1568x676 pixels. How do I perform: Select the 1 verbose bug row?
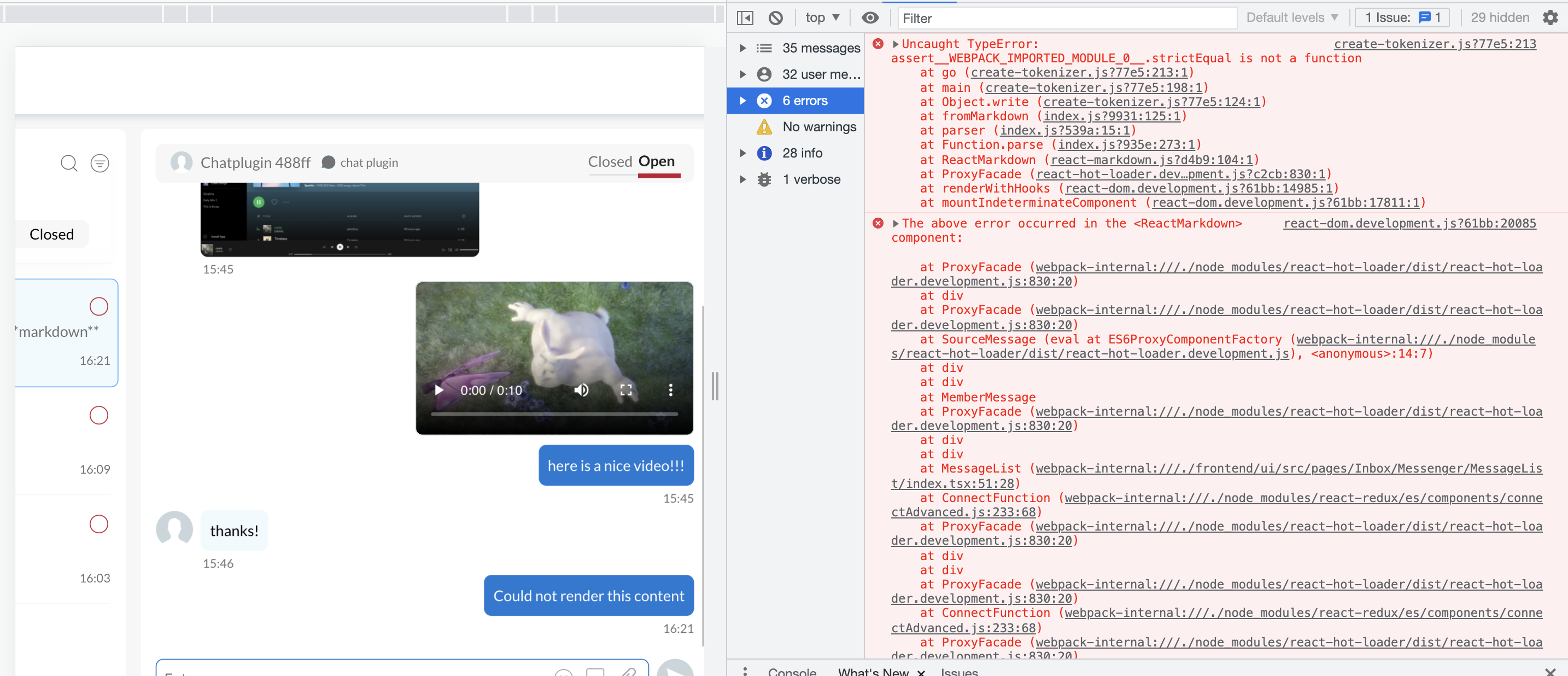(x=795, y=179)
